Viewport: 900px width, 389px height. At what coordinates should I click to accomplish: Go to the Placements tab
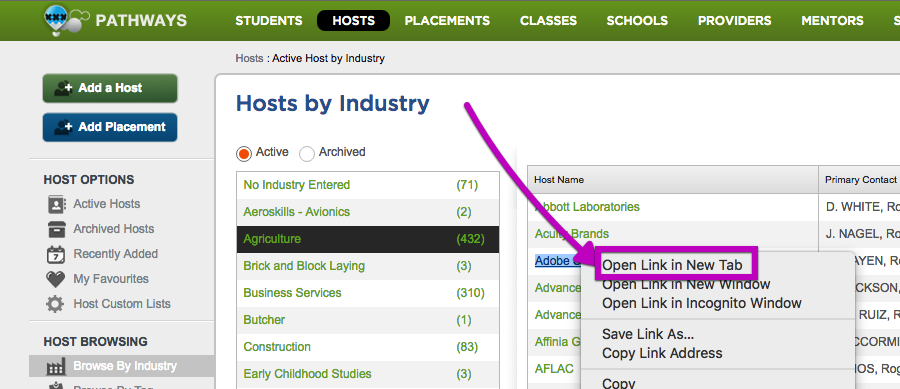(x=447, y=21)
